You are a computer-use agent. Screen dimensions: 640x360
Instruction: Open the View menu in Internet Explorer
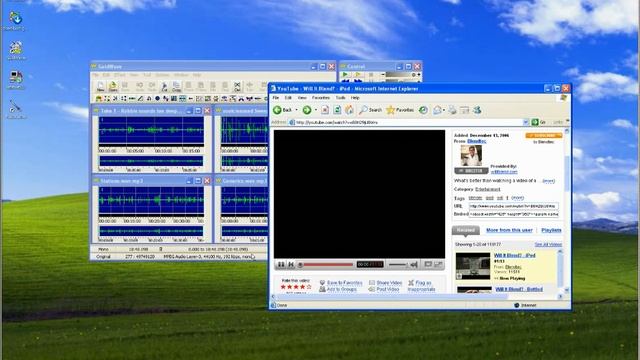click(x=302, y=98)
